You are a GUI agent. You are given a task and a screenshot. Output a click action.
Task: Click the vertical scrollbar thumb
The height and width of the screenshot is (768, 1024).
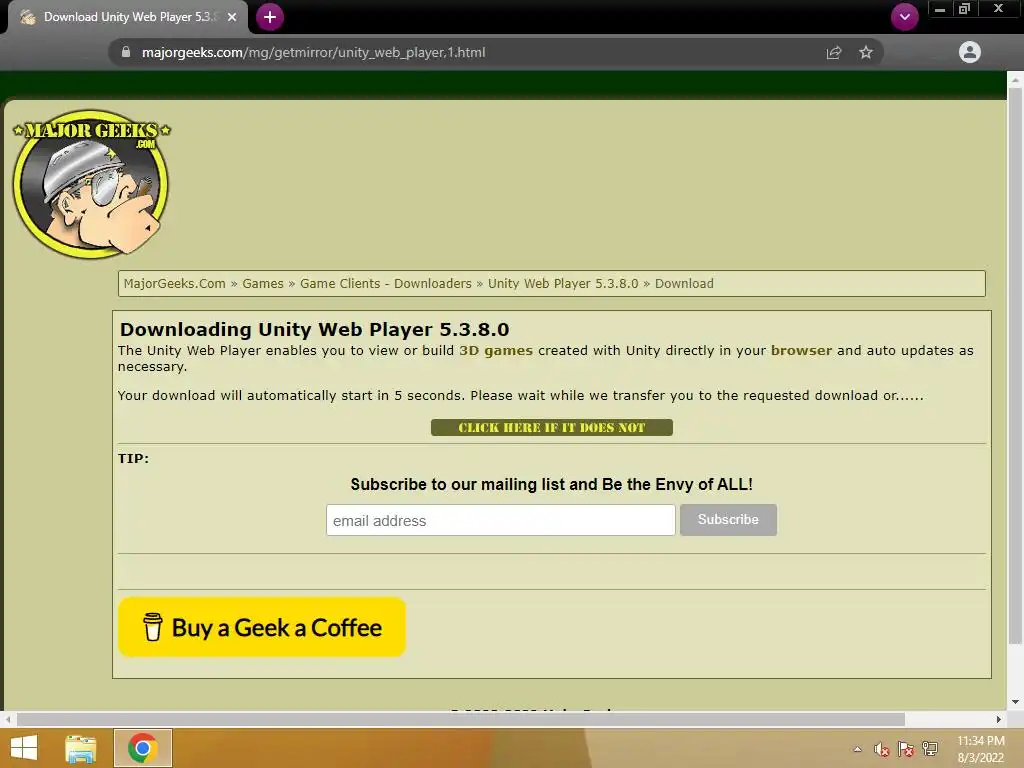[x=1015, y=366]
